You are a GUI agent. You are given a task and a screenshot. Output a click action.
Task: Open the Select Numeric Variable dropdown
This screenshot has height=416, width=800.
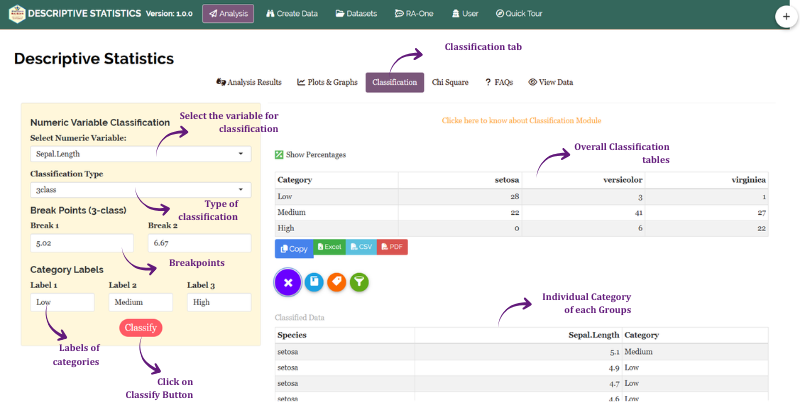[140, 154]
